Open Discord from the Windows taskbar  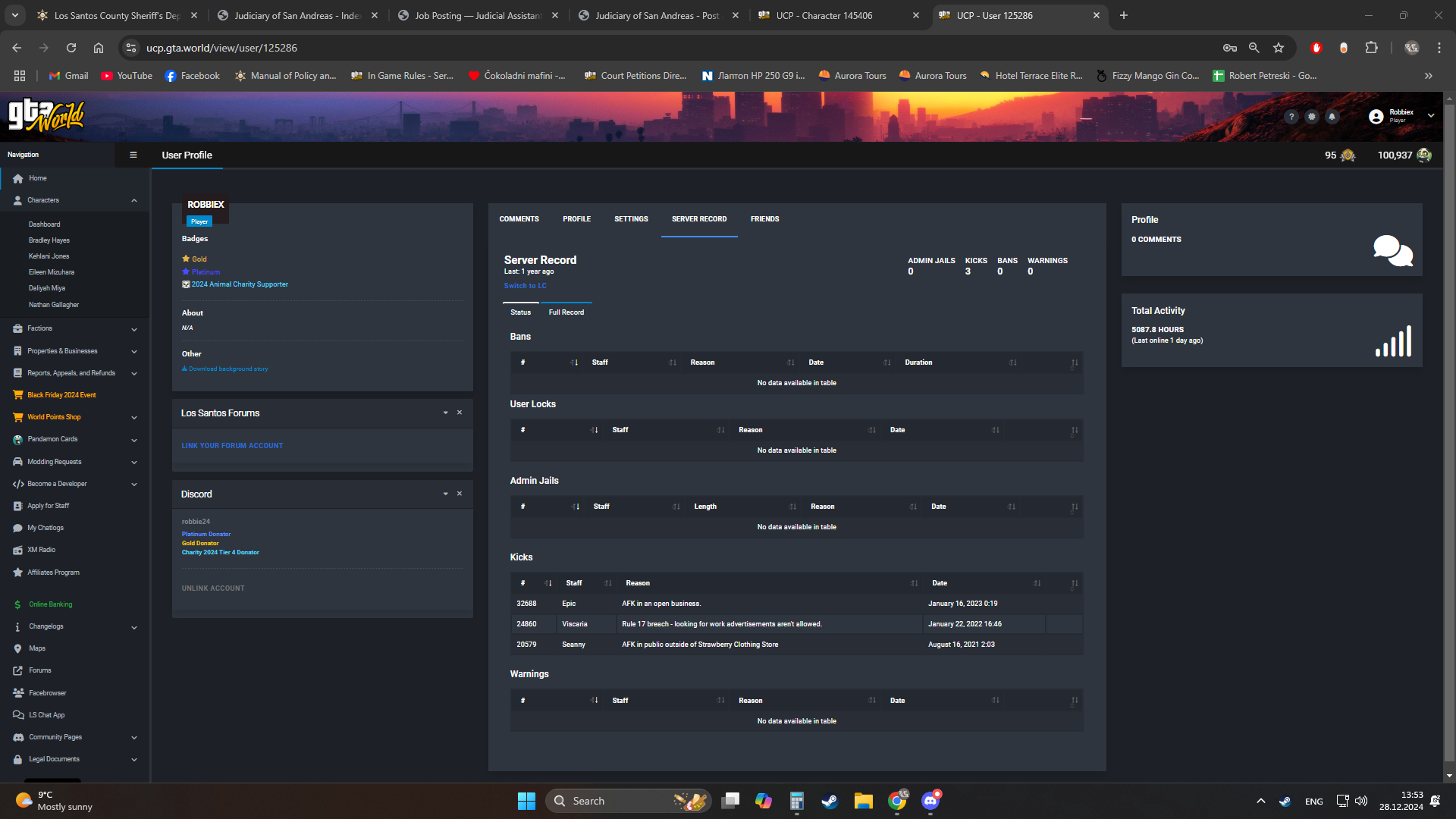[x=931, y=801]
